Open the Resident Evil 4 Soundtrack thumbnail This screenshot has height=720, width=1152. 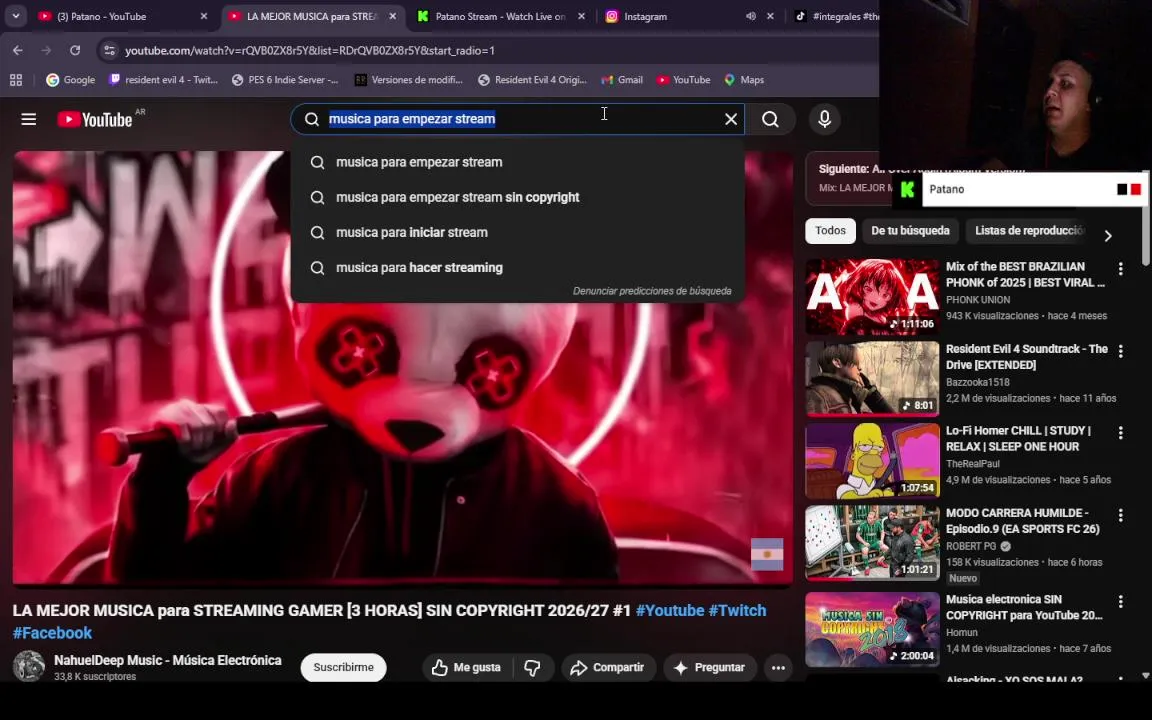(872, 379)
